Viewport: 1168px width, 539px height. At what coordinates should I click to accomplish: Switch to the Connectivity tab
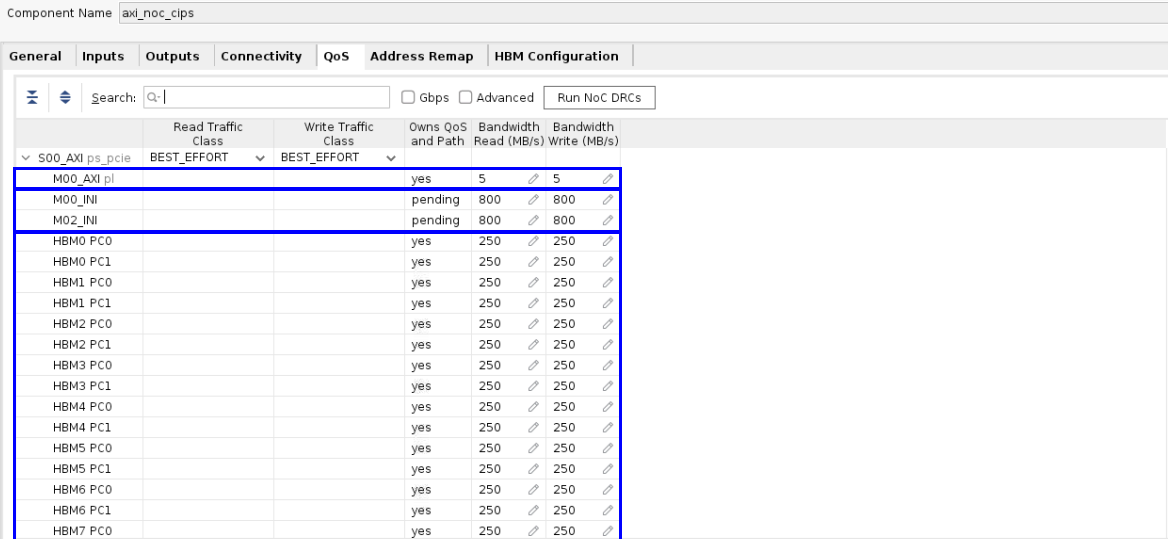[x=261, y=56]
